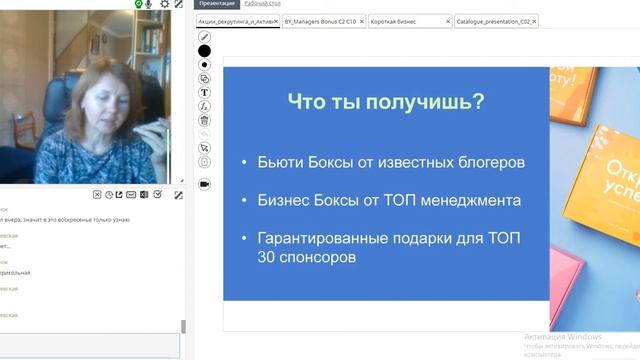Click the chat message input field
Screen dimensions: 640x360
89,346
